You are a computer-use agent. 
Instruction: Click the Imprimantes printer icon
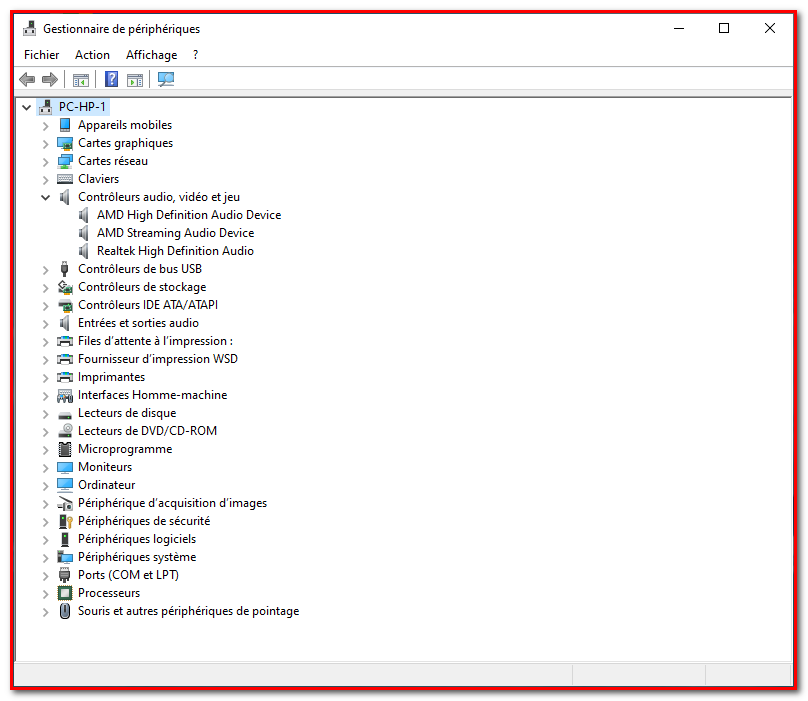coord(65,377)
